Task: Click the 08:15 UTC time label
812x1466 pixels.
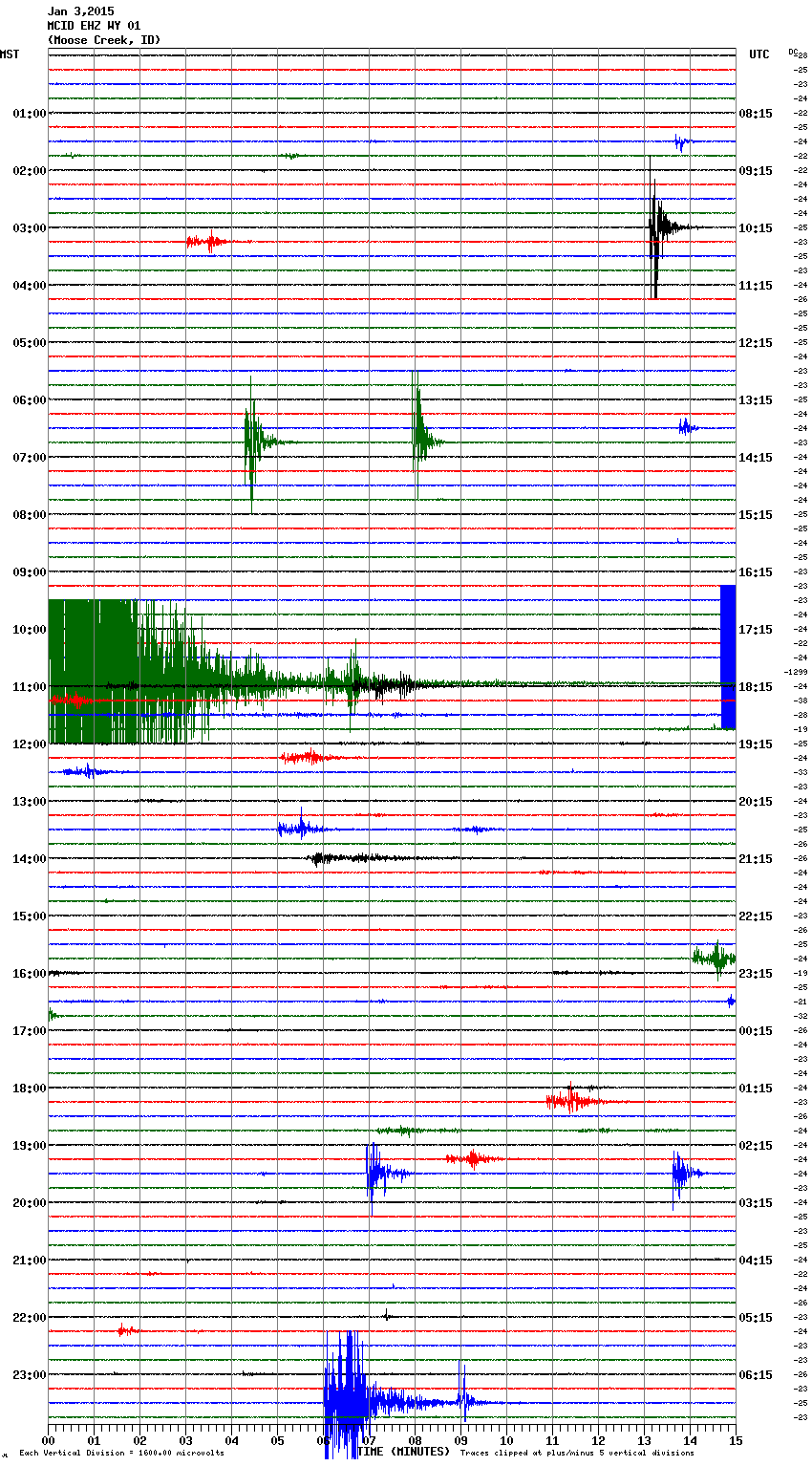Action: 756,113
